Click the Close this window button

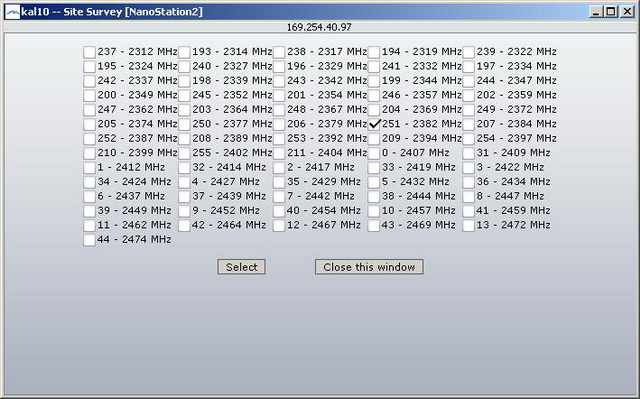(369, 267)
